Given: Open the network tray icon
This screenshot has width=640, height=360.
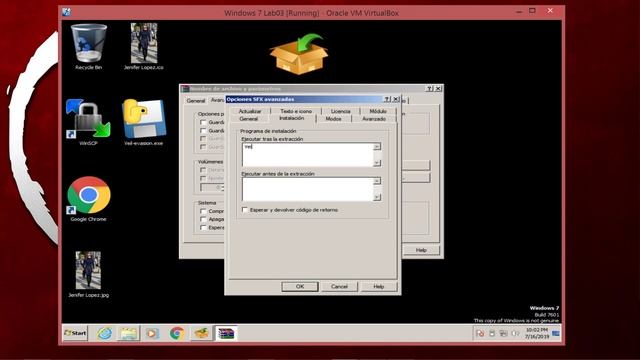Looking at the screenshot, I should (504, 333).
